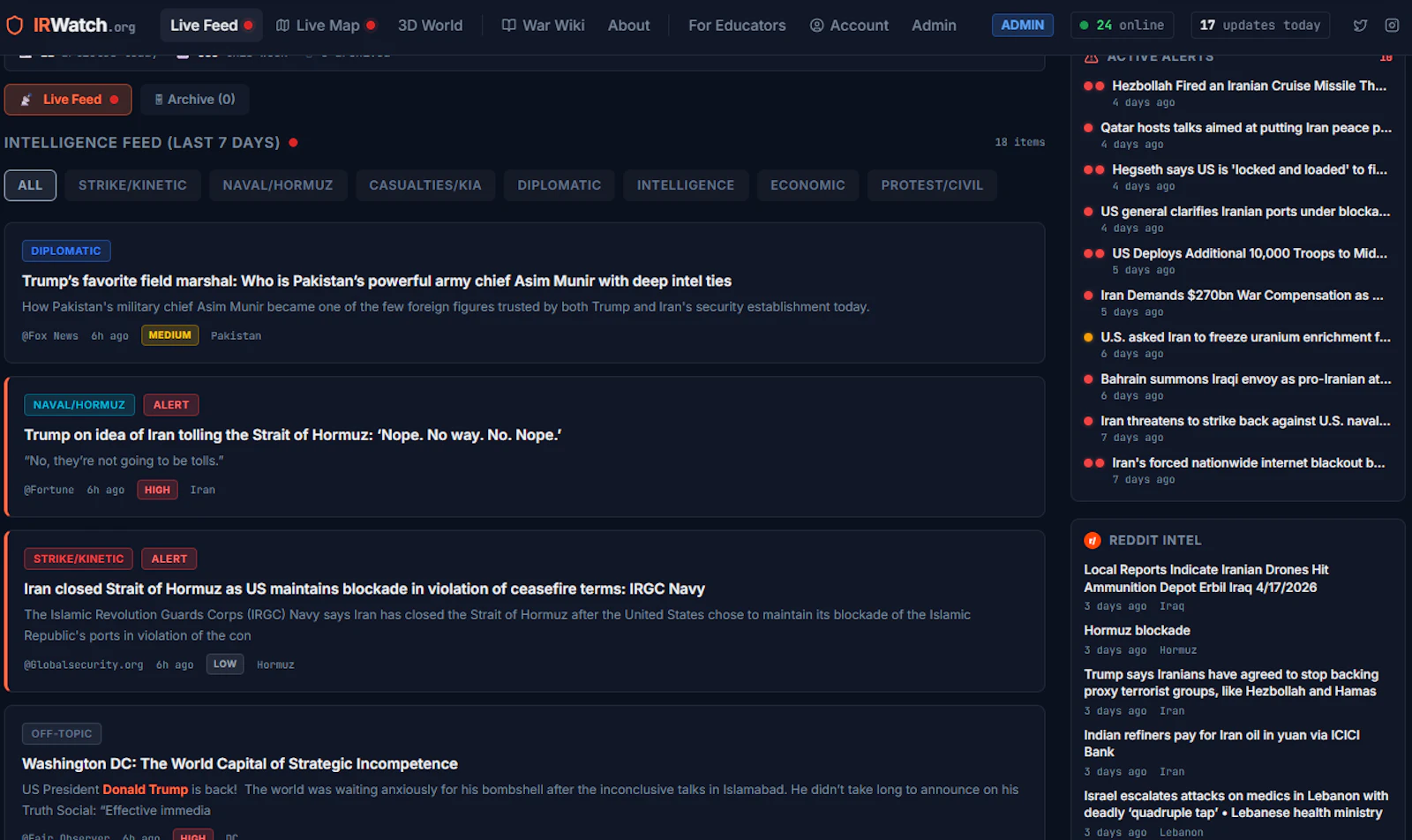Open the Twitter profile icon

tap(1360, 26)
